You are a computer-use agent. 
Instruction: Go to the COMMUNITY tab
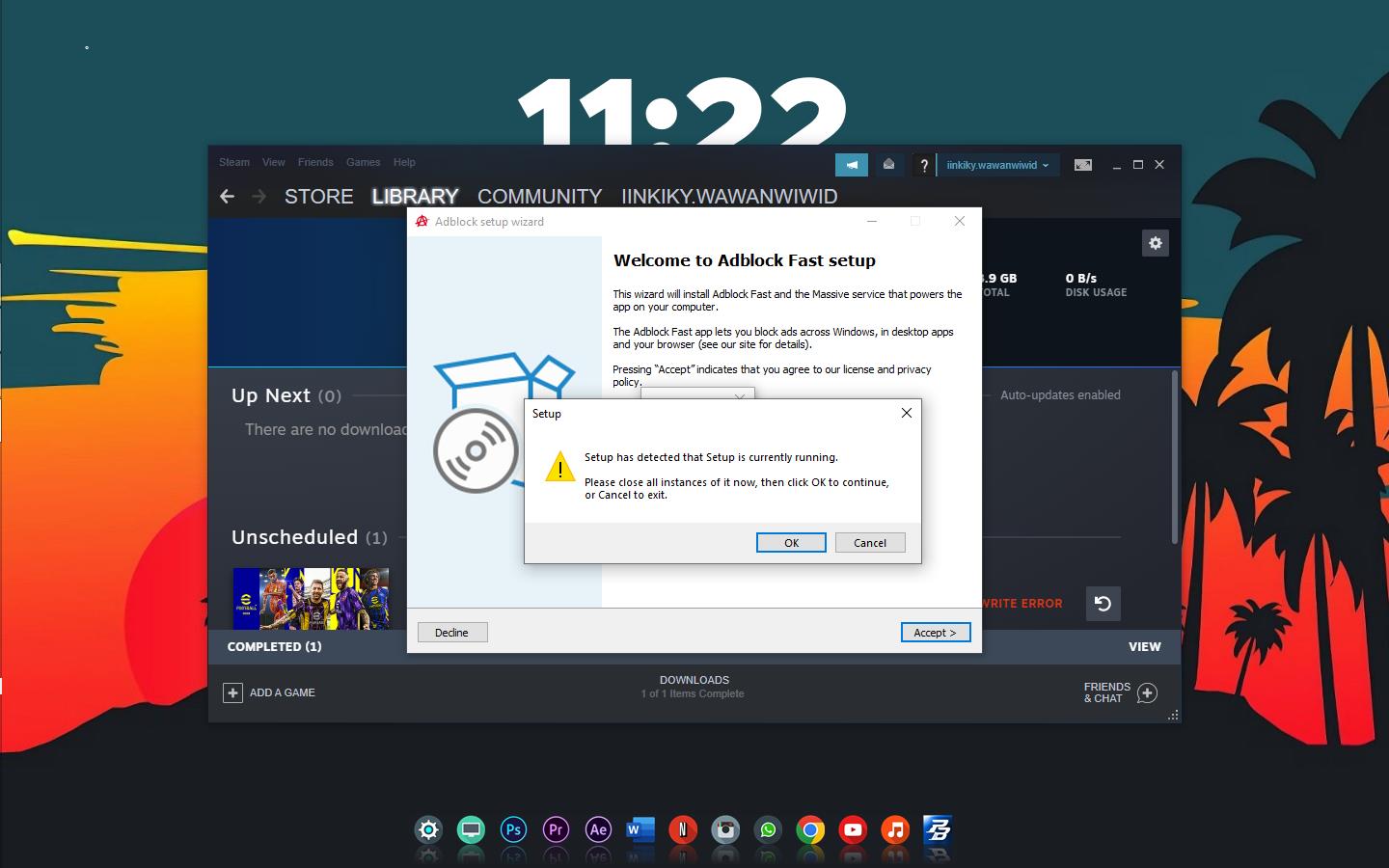[x=539, y=197]
